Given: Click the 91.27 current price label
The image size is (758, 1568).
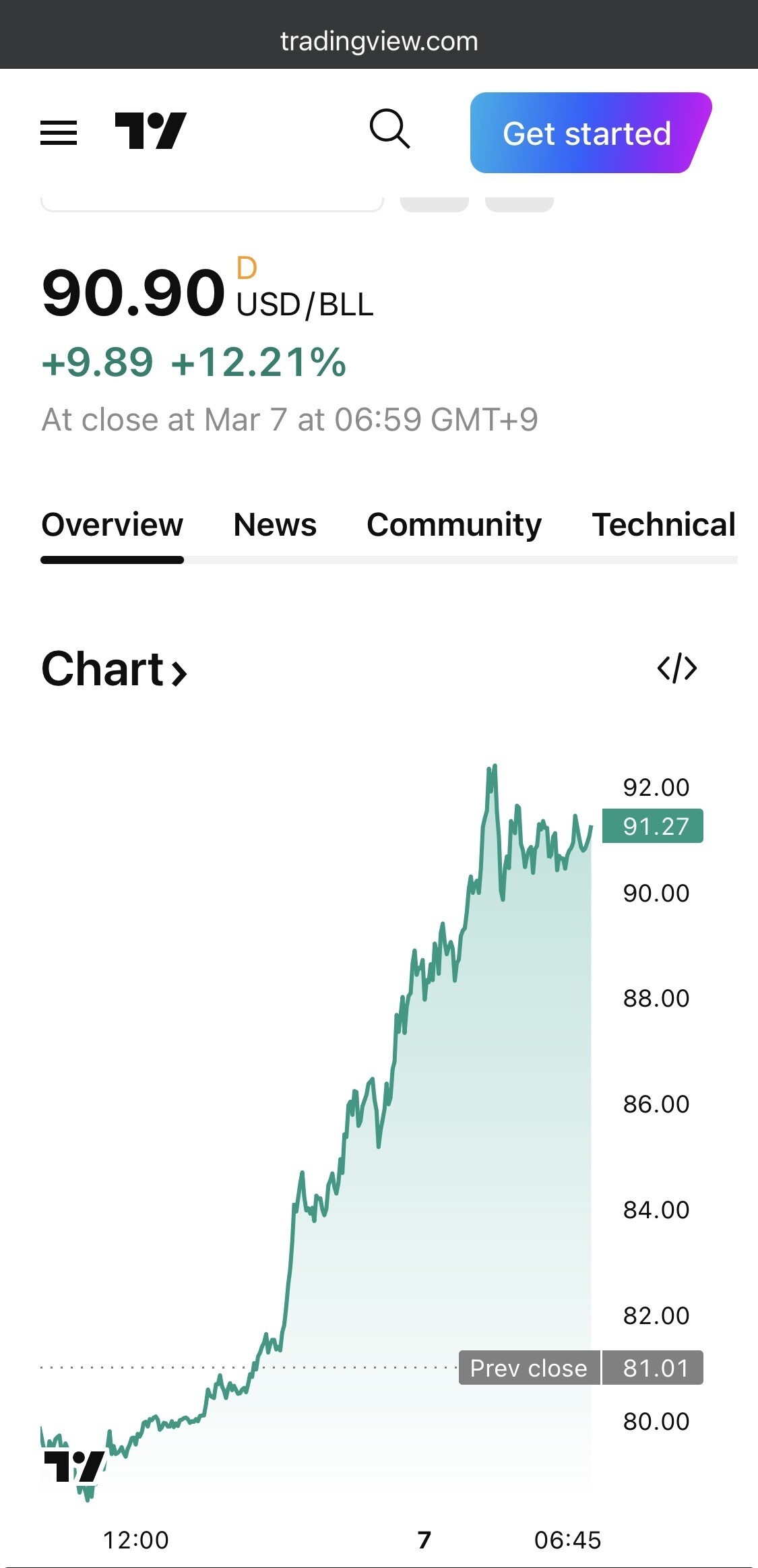Looking at the screenshot, I should pos(652,826).
